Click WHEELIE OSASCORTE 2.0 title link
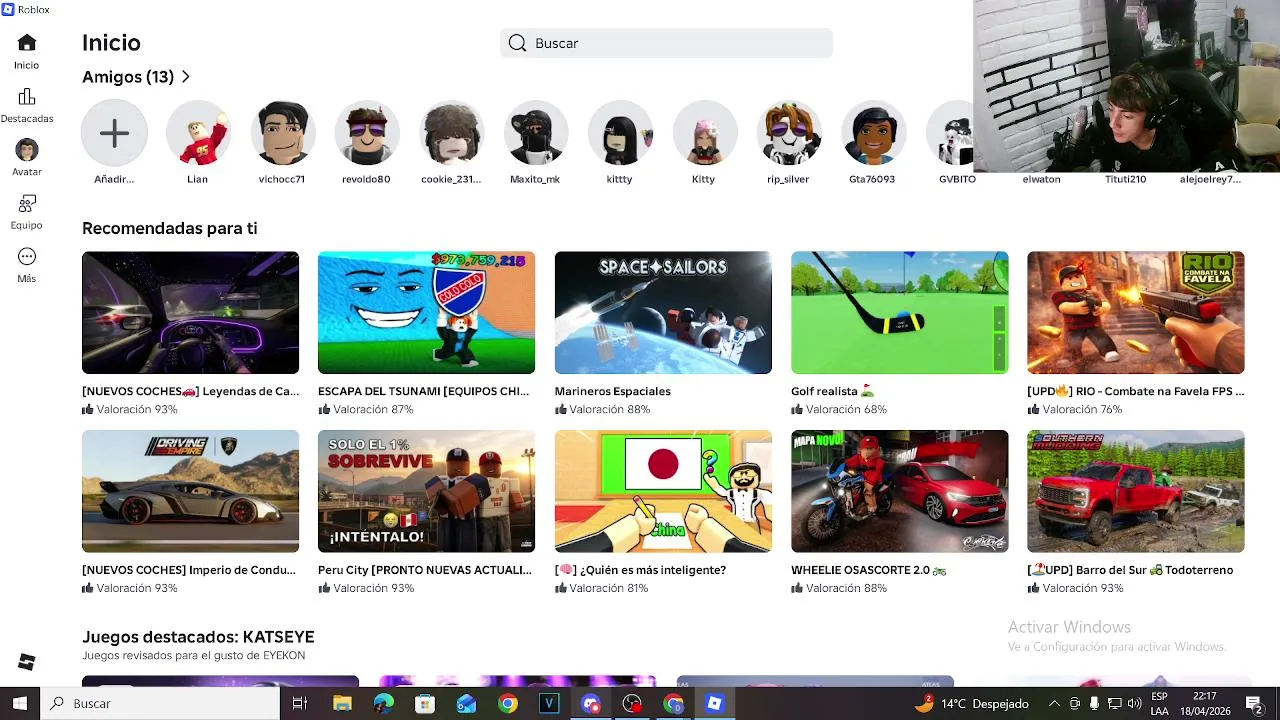Screen dimensions: 1280x720 (868, 570)
